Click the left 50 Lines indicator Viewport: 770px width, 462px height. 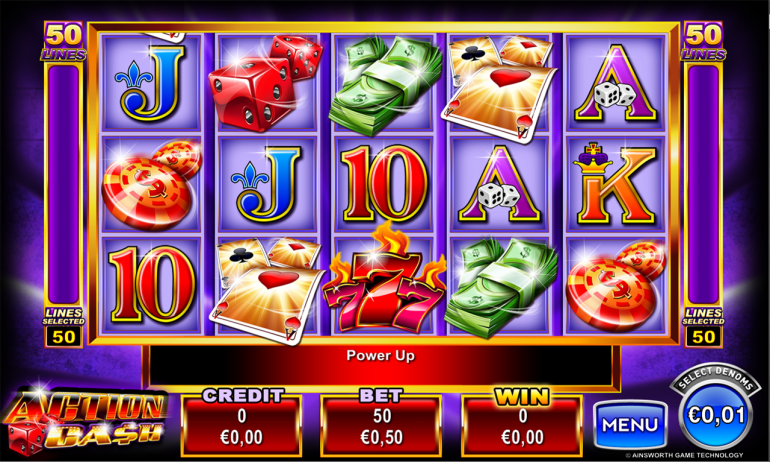63,41
